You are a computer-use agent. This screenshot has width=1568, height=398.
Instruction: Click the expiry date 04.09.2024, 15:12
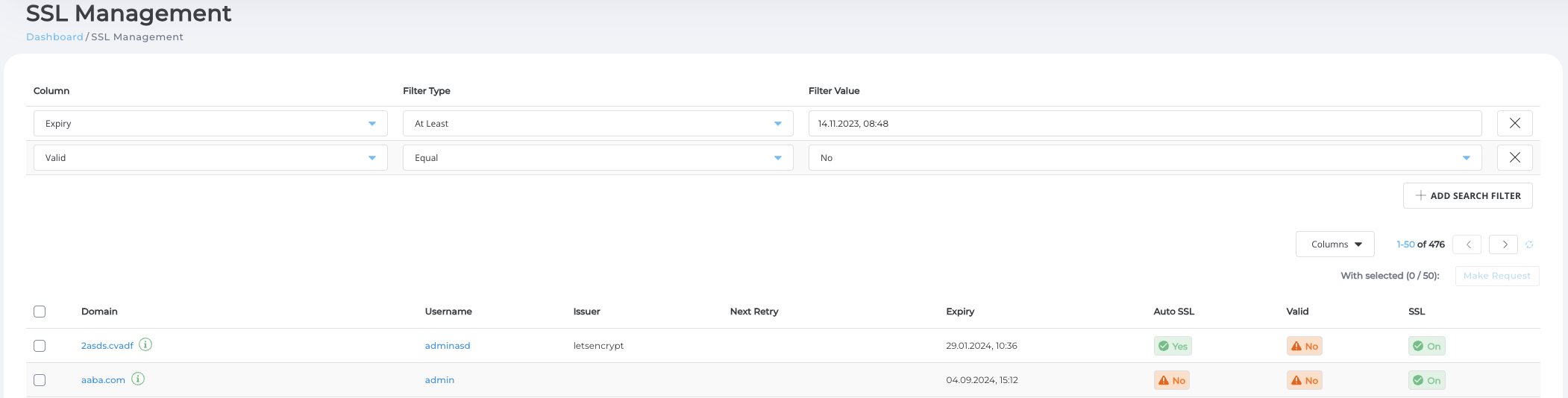[982, 380]
